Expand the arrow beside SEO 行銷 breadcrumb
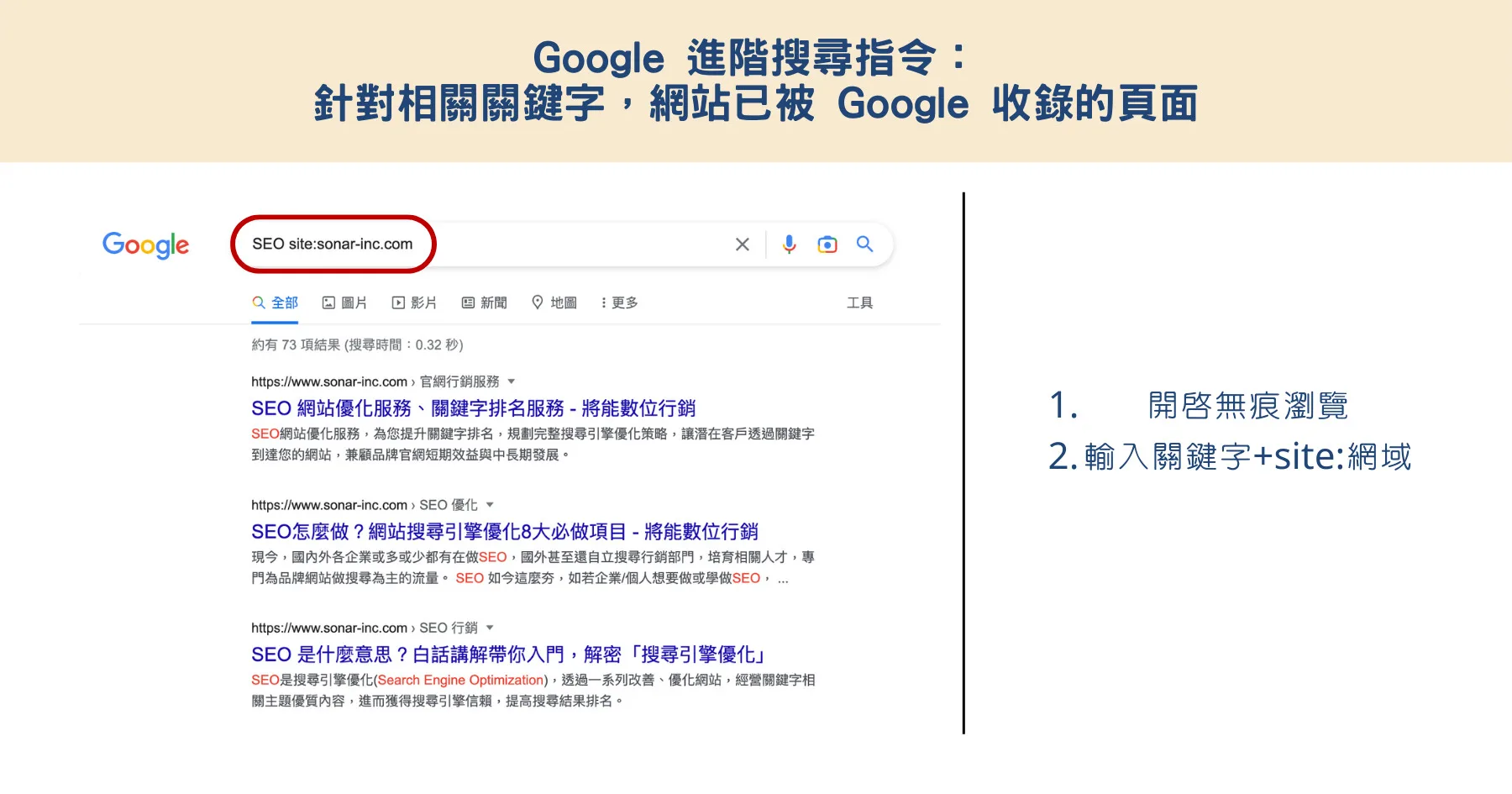Image resolution: width=1512 pixels, height=794 pixels. coord(490,628)
